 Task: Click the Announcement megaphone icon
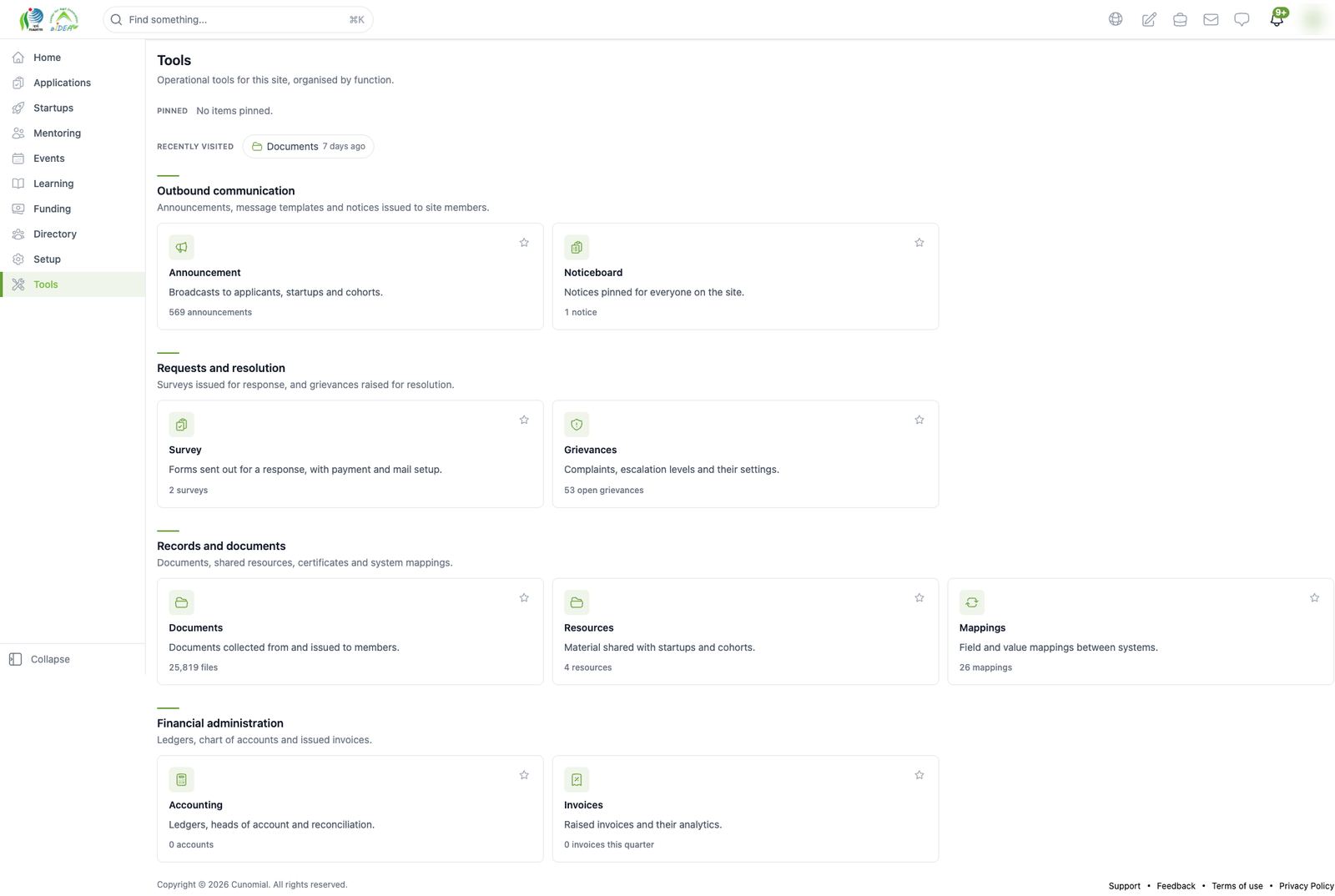(x=181, y=247)
